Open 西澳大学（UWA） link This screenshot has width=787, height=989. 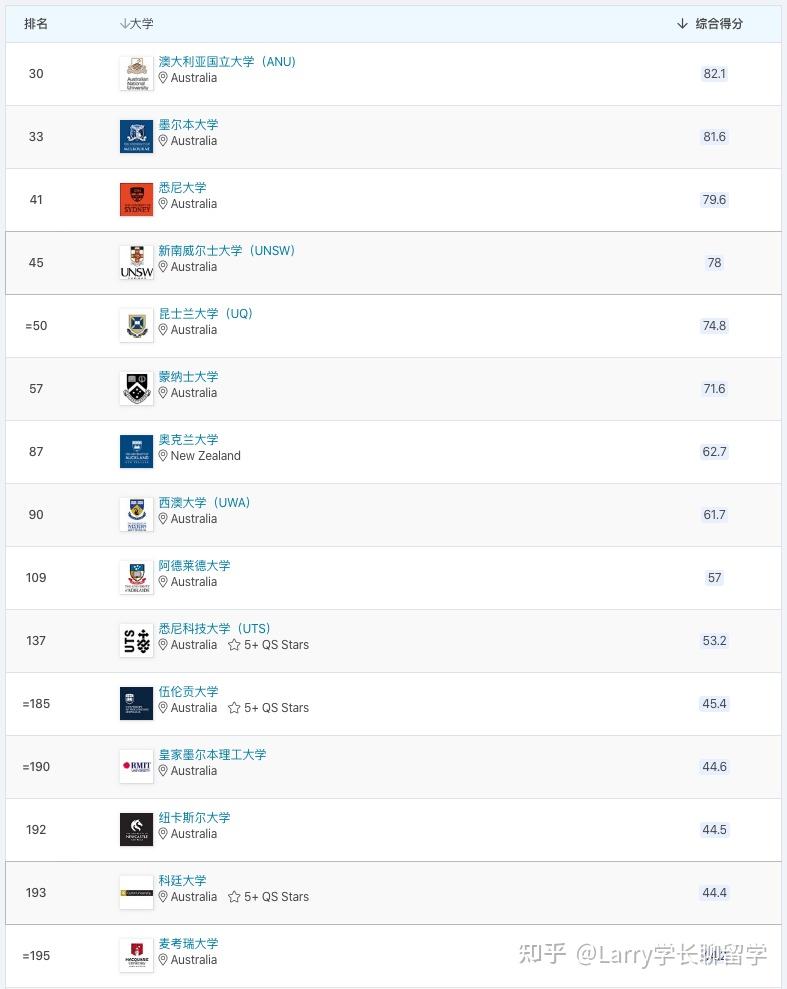[204, 503]
